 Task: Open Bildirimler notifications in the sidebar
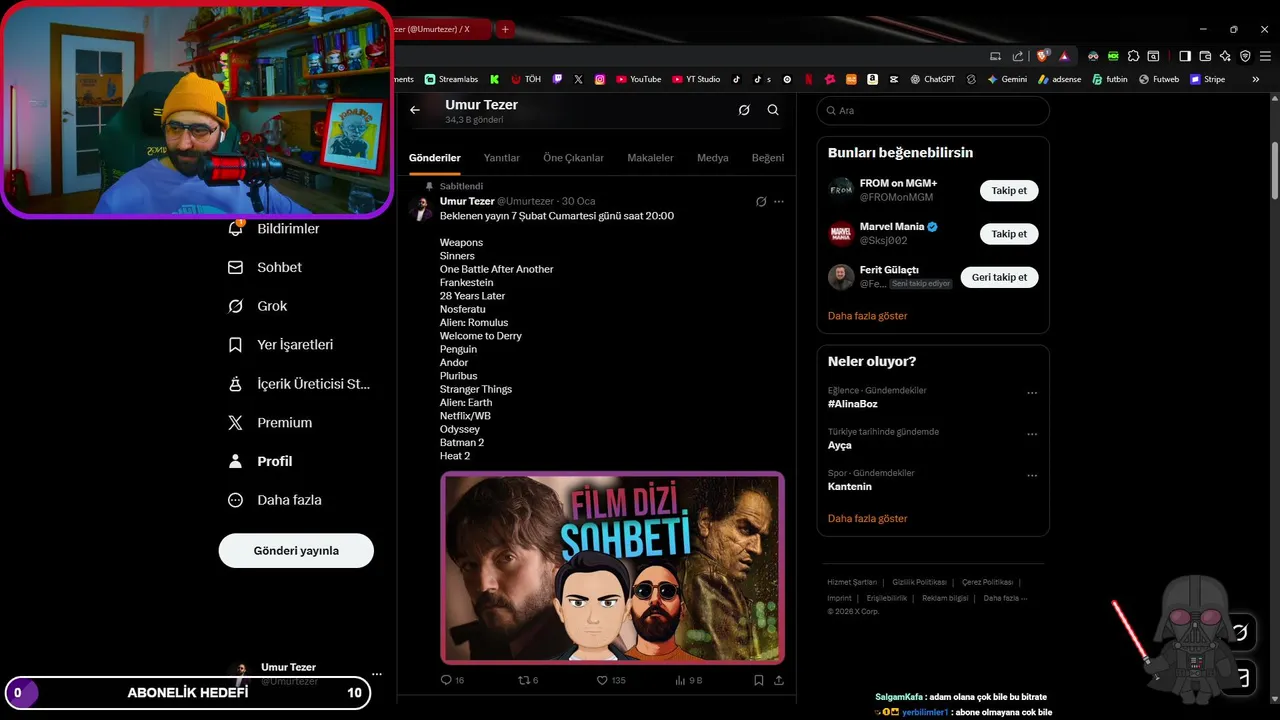coord(274,229)
